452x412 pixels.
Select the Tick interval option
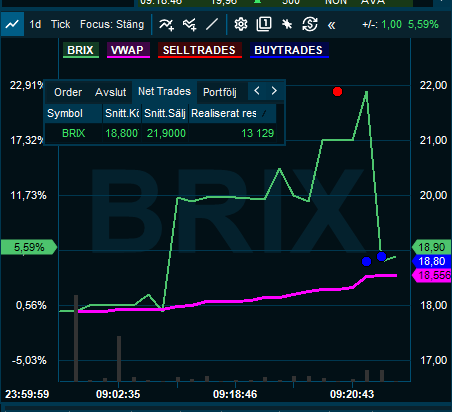60,24
